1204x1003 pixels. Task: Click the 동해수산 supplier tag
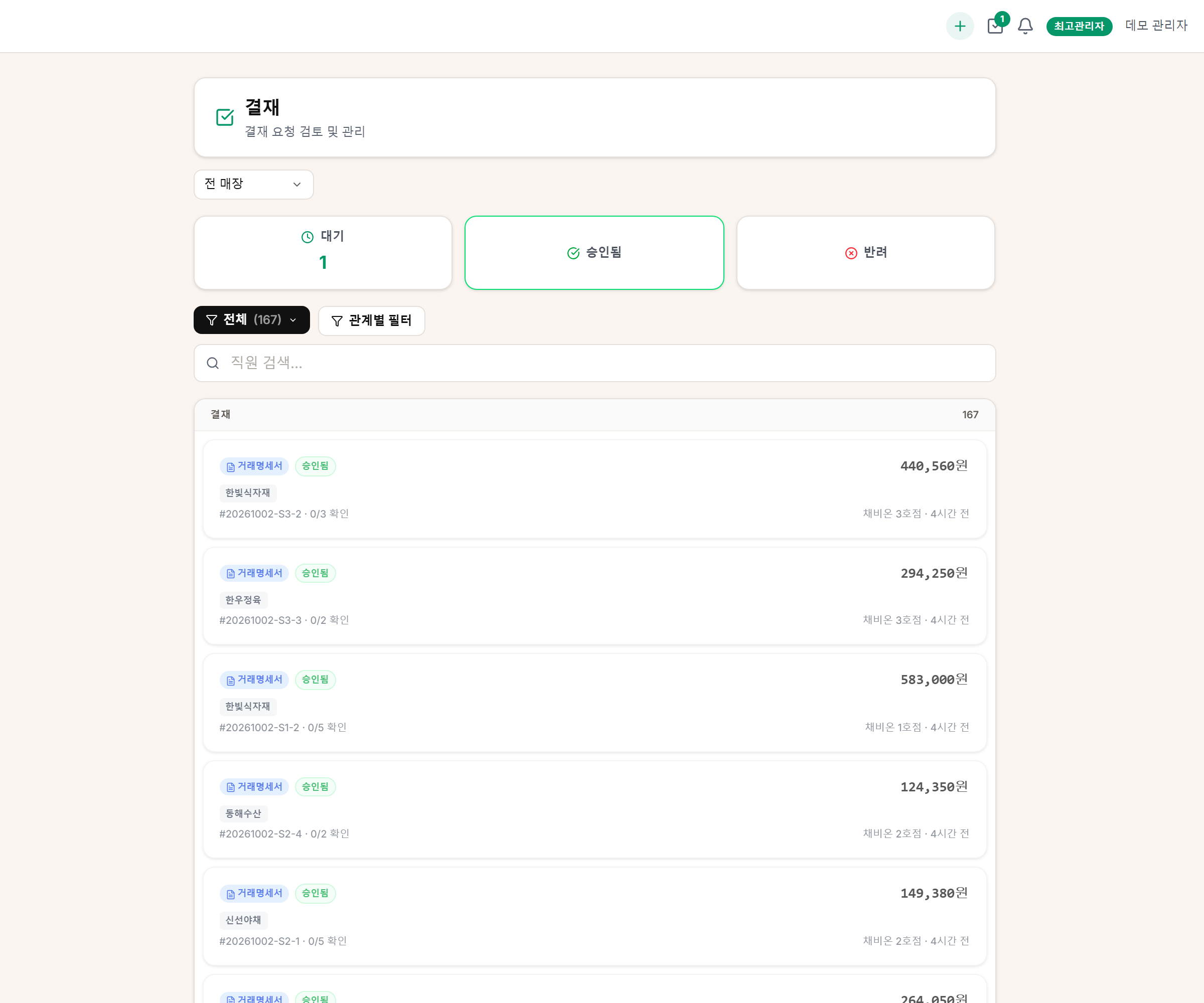tap(243, 814)
